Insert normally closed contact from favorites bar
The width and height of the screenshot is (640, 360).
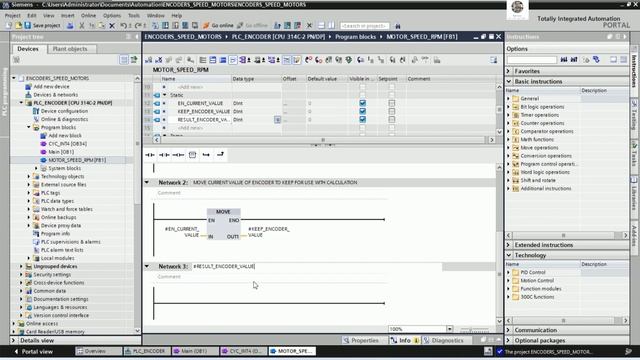tap(164, 155)
